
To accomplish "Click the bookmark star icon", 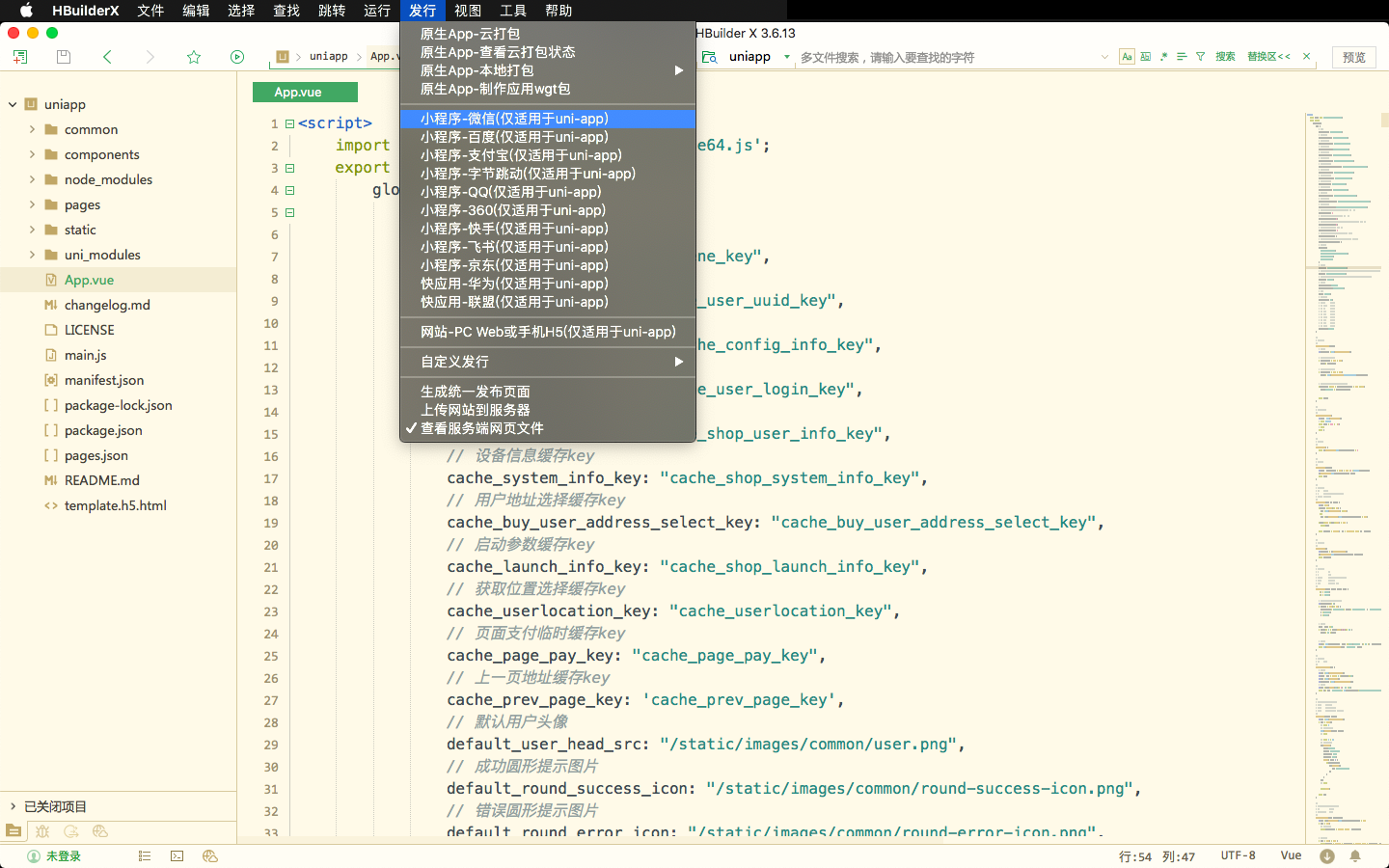I will click(x=193, y=57).
